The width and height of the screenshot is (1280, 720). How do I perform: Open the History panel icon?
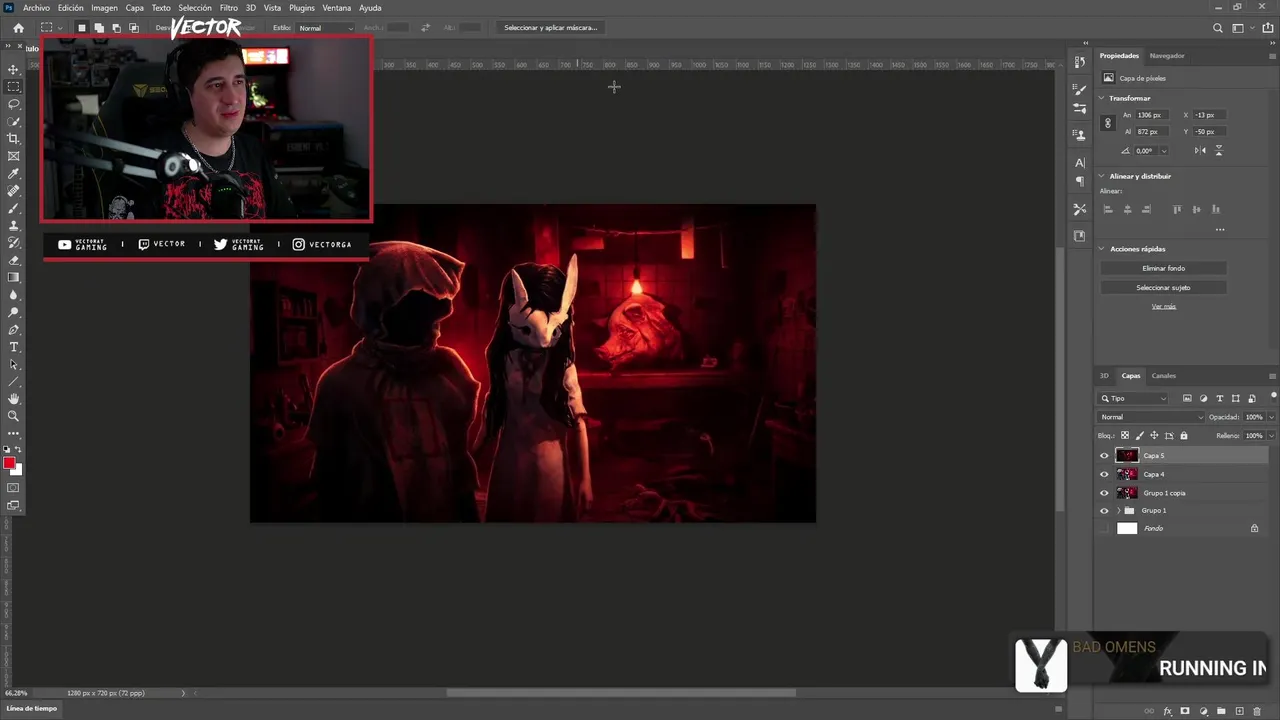[1080, 62]
